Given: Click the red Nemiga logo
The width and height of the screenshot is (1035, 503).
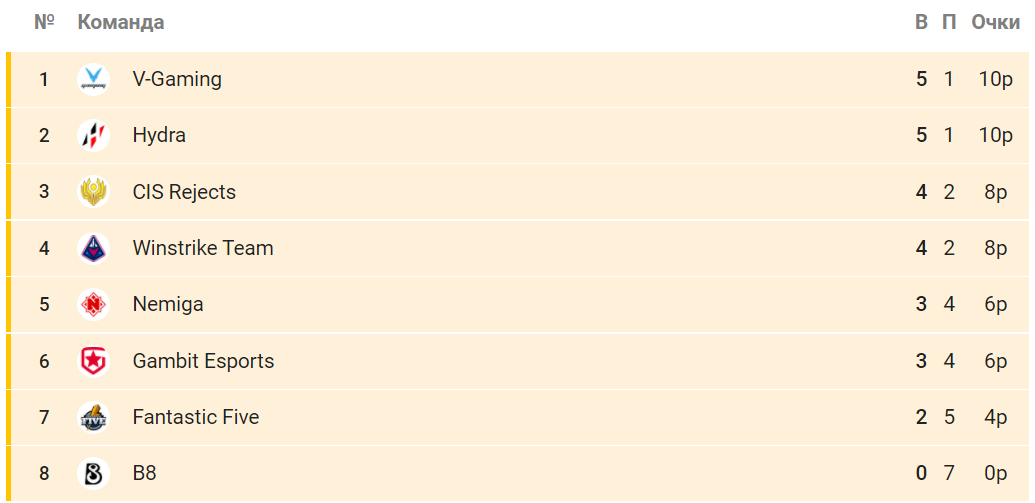Looking at the screenshot, I should (x=93, y=305).
